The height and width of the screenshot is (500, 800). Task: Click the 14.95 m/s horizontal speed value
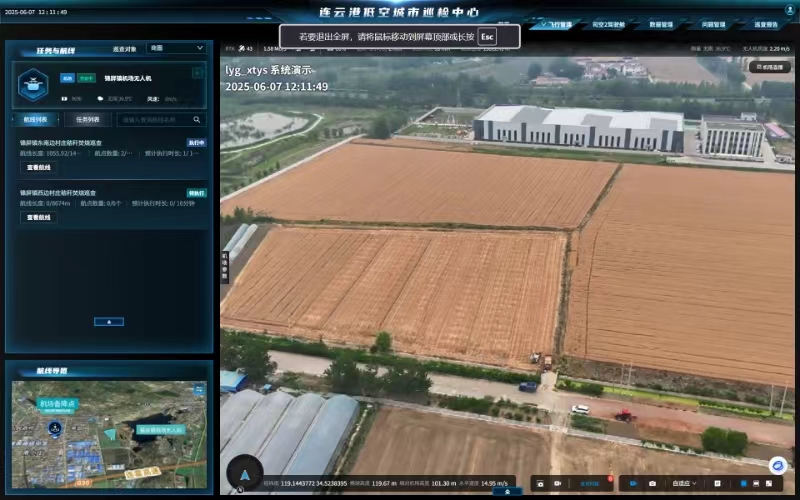(494, 483)
